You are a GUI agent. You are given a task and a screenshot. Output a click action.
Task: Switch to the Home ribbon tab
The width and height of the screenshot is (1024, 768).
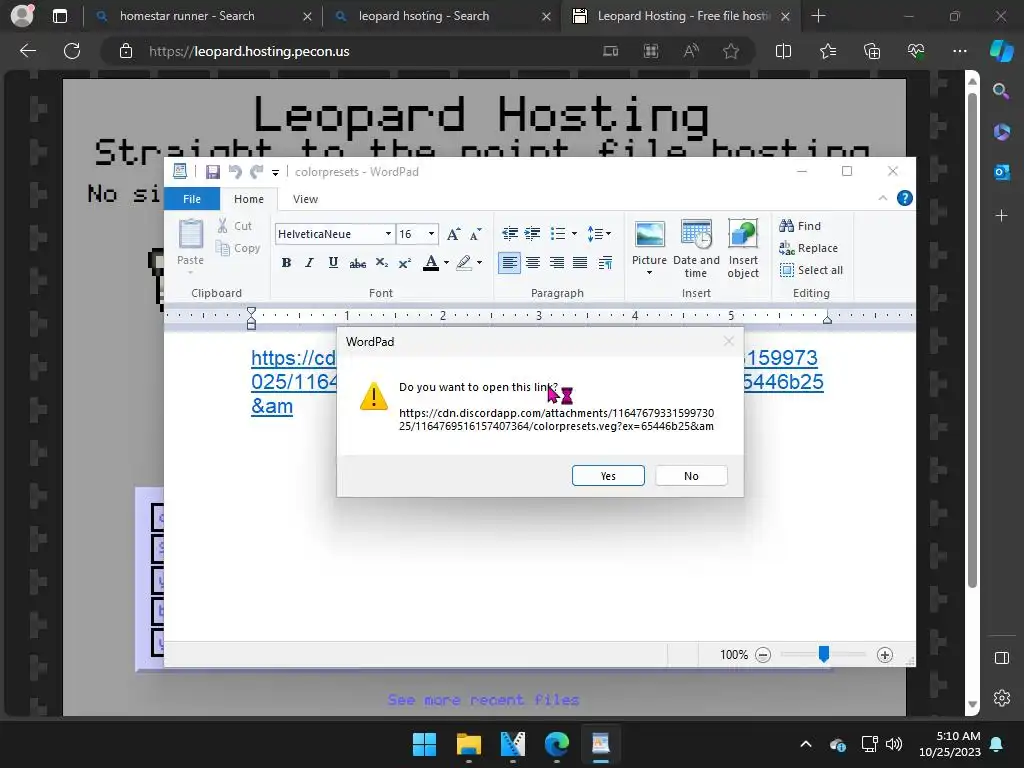(x=249, y=199)
